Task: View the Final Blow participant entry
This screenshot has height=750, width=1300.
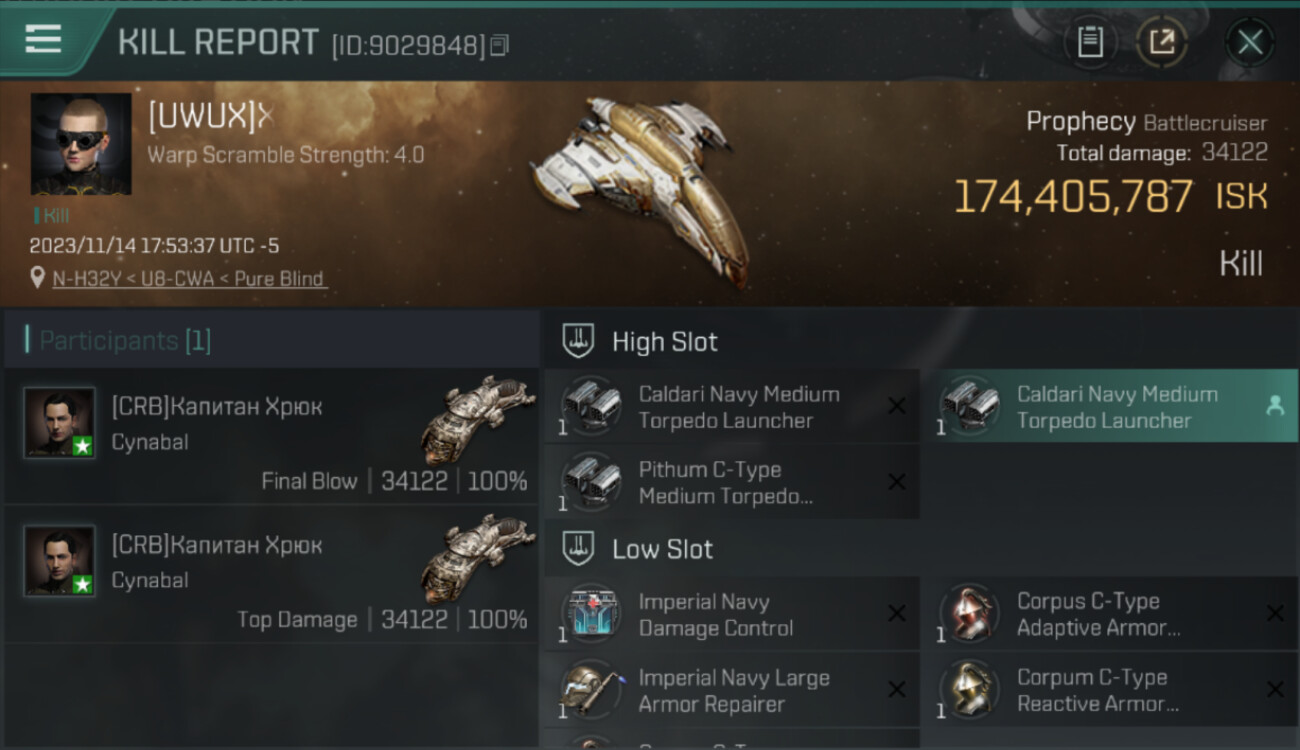Action: point(272,437)
